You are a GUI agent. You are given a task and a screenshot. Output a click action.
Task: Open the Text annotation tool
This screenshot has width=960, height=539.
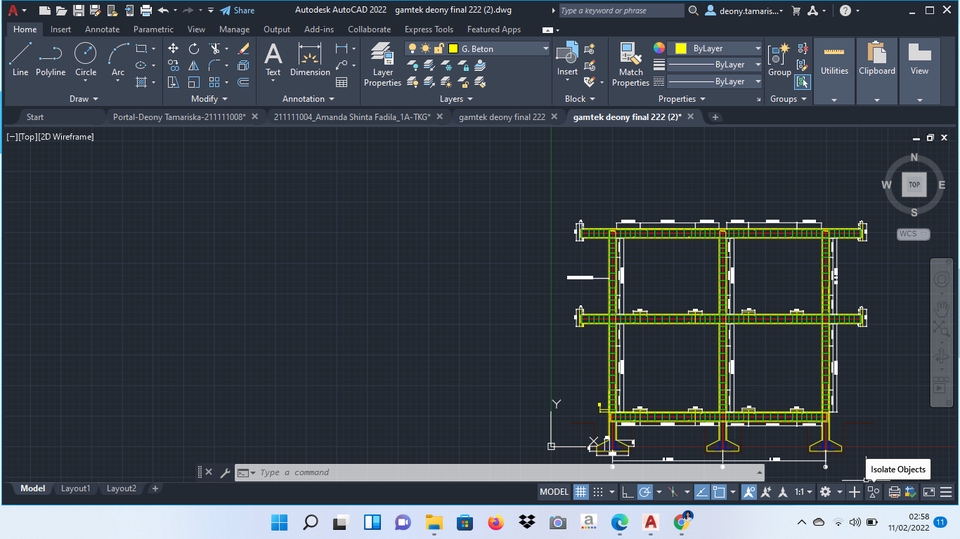point(273,59)
